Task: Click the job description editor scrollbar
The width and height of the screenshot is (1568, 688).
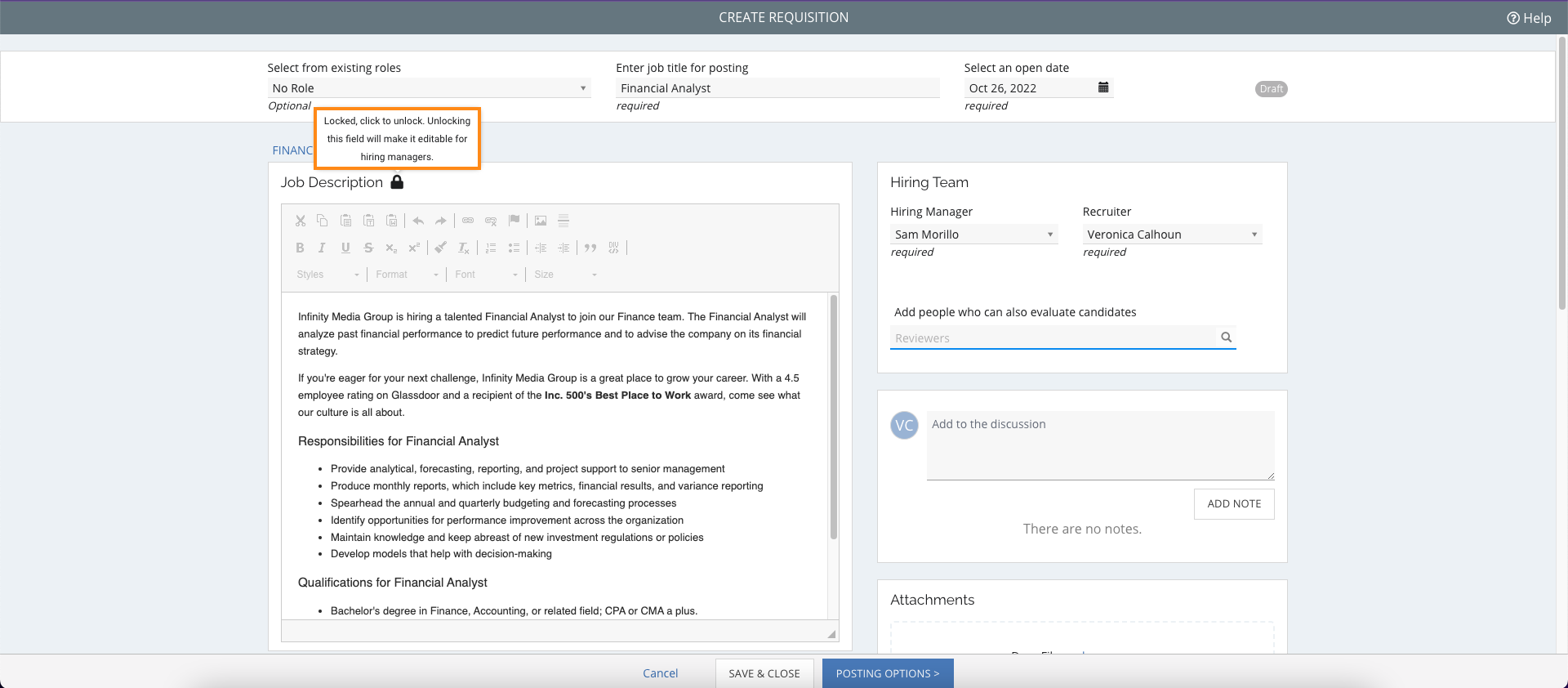Action: coord(834,417)
